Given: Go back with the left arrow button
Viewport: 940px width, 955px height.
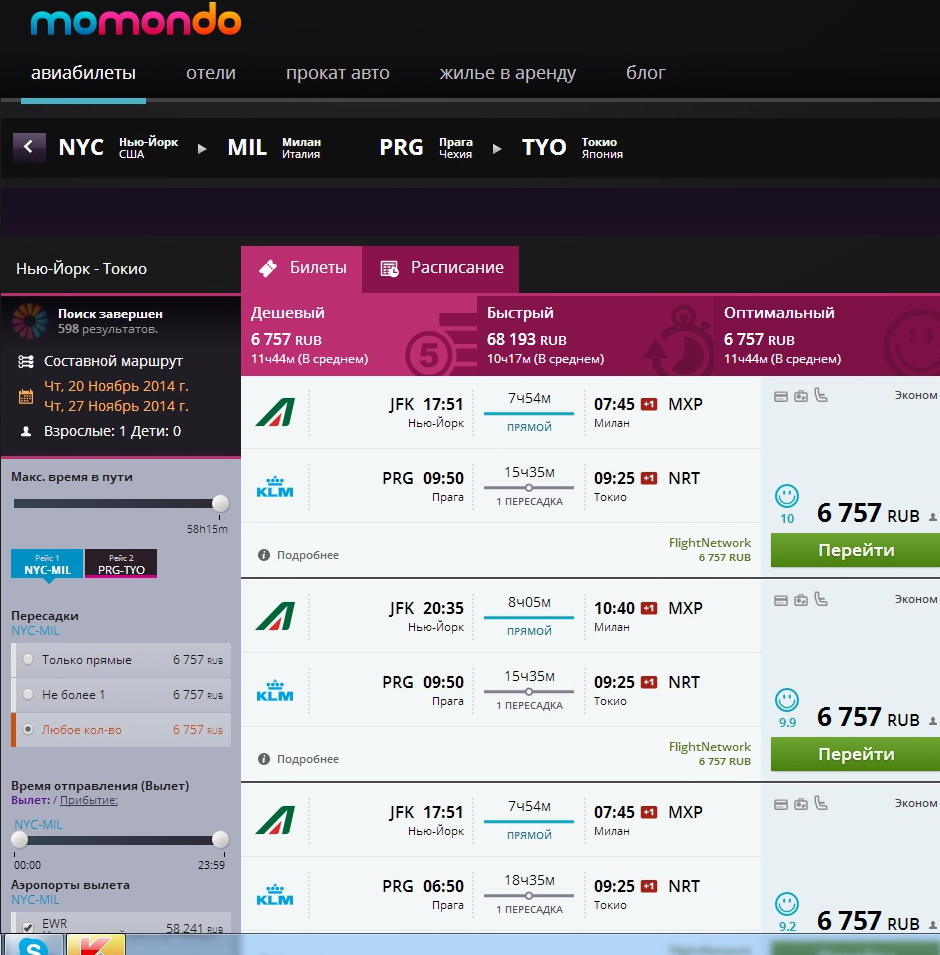Looking at the screenshot, I should click(29, 147).
